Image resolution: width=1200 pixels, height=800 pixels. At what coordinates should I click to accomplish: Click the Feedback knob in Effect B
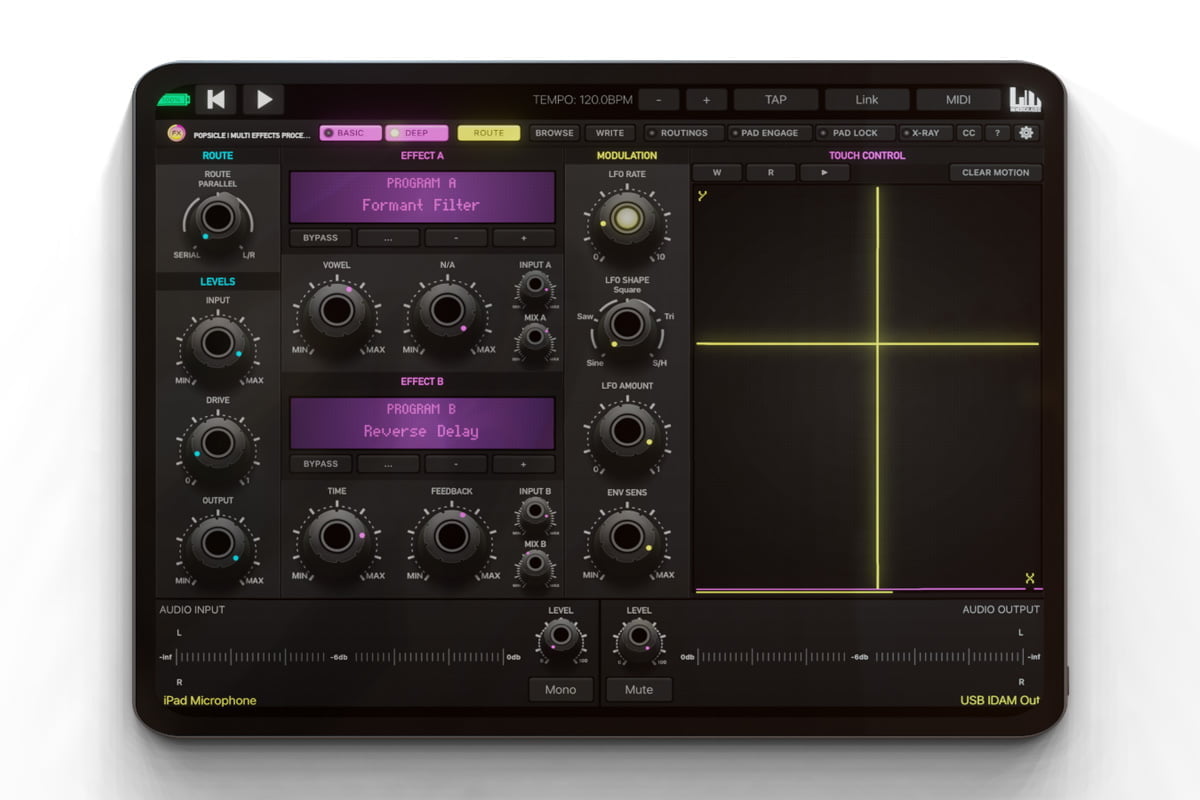tap(451, 536)
